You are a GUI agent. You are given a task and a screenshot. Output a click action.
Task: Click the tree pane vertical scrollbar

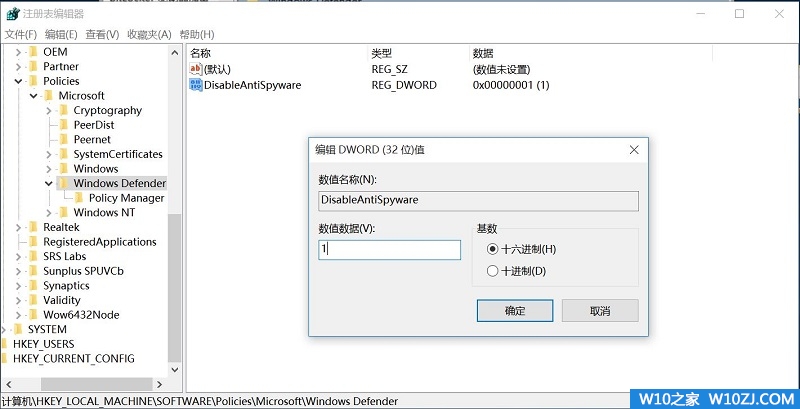tap(175, 280)
